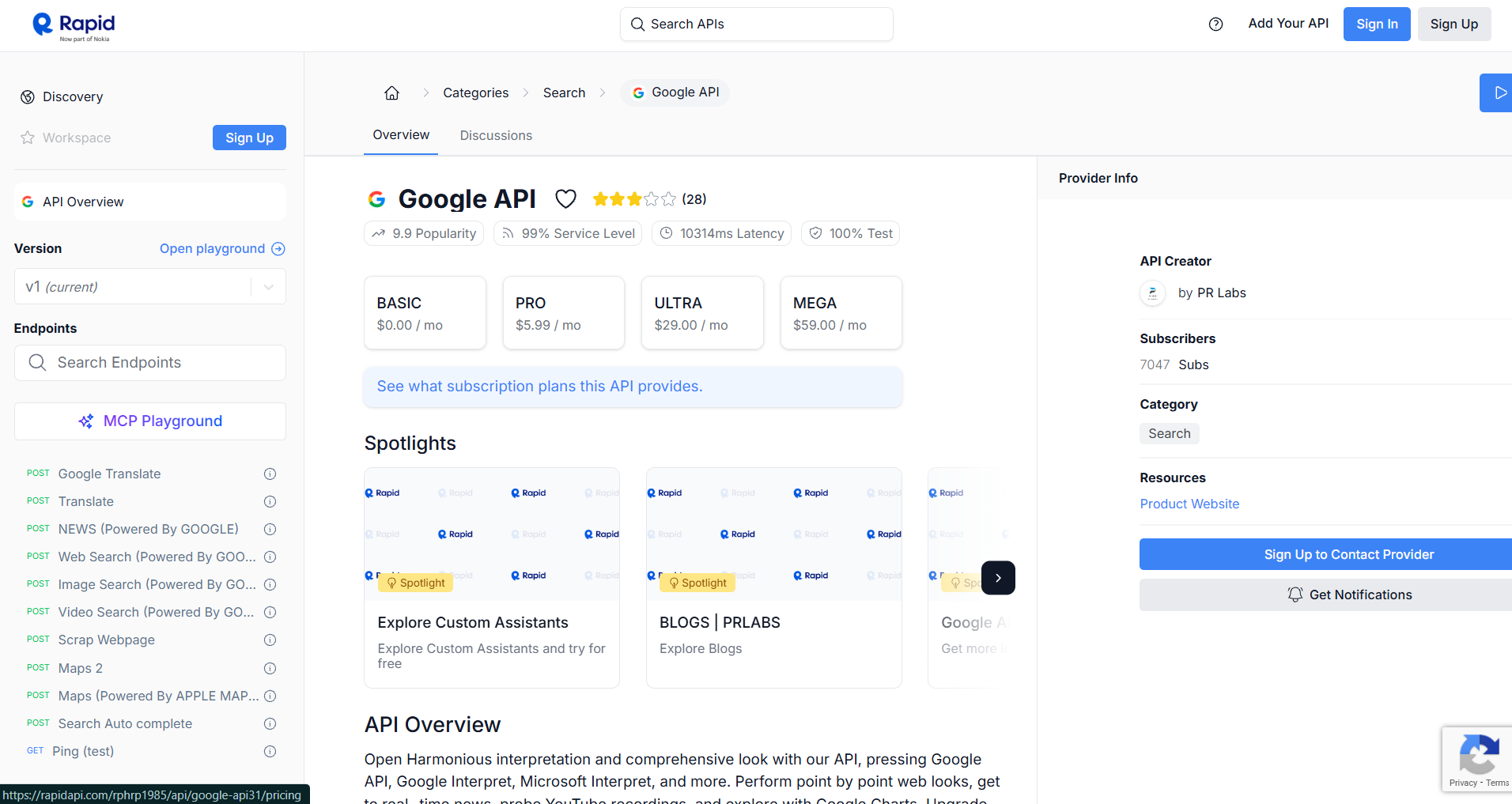This screenshot has width=1512, height=804.
Task: Click the Open playground link
Action: click(x=212, y=248)
